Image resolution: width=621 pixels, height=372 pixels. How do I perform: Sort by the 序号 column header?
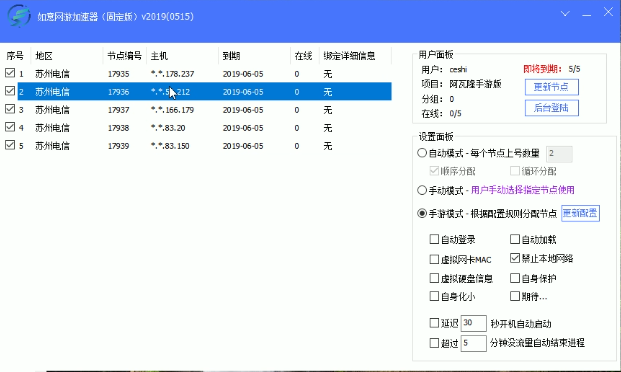tap(16, 56)
